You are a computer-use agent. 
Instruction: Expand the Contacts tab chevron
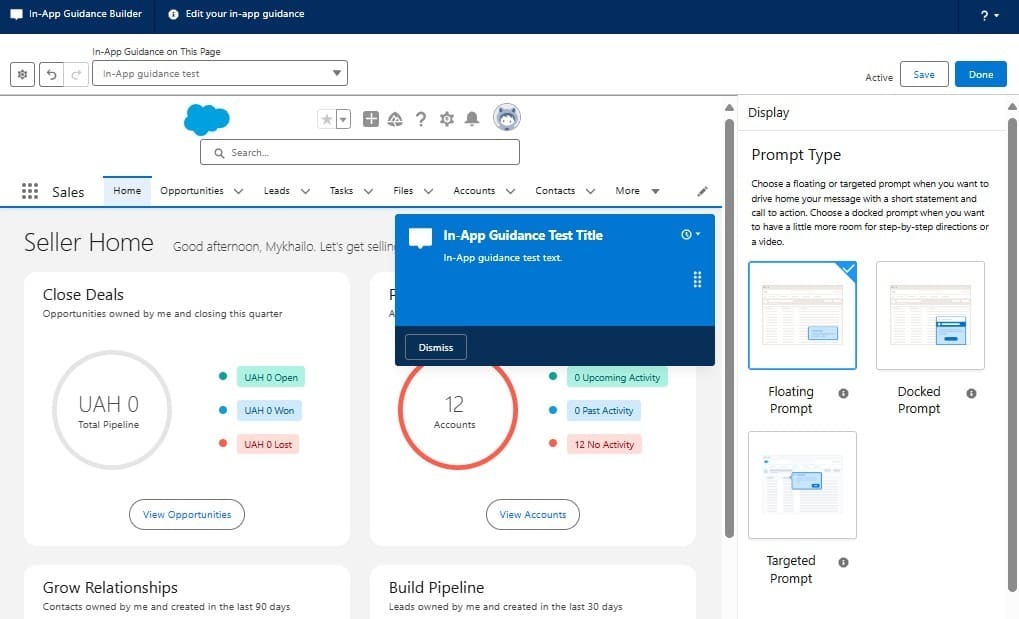point(590,191)
